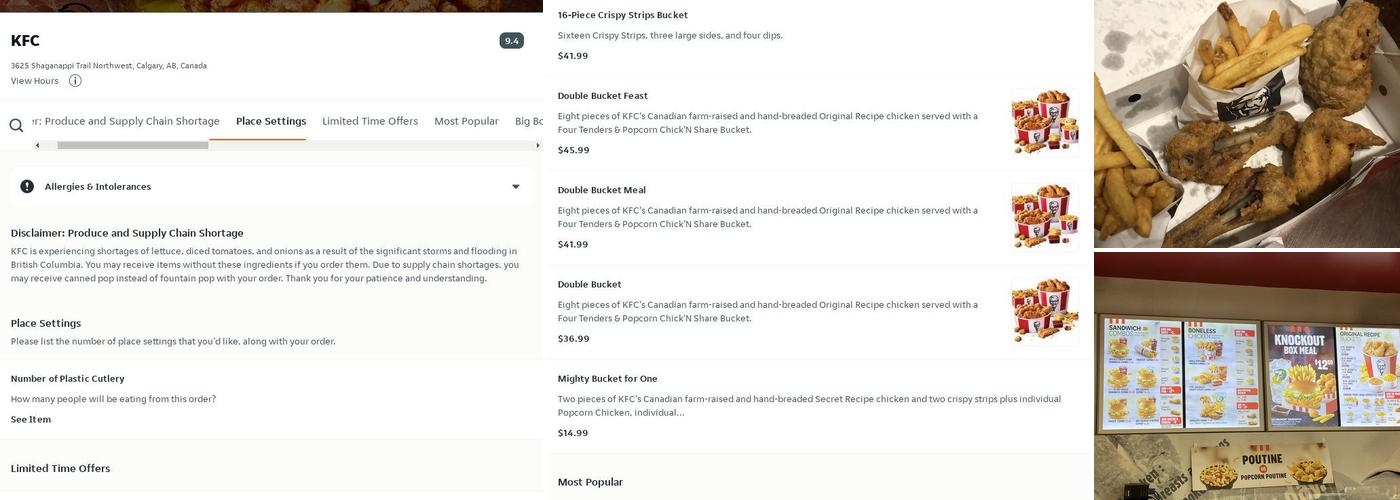The image size is (1400, 500).
Task: Select Mighty Bucket for One item
Action: [x=607, y=379]
